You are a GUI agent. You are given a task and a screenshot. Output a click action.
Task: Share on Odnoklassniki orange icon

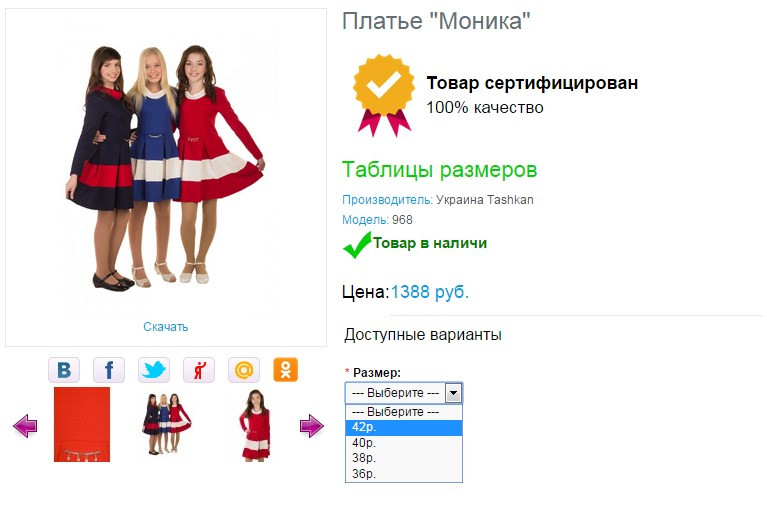point(286,370)
